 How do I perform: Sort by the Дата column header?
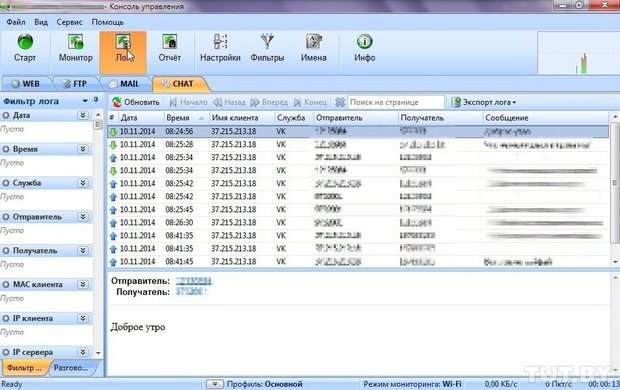(141, 118)
